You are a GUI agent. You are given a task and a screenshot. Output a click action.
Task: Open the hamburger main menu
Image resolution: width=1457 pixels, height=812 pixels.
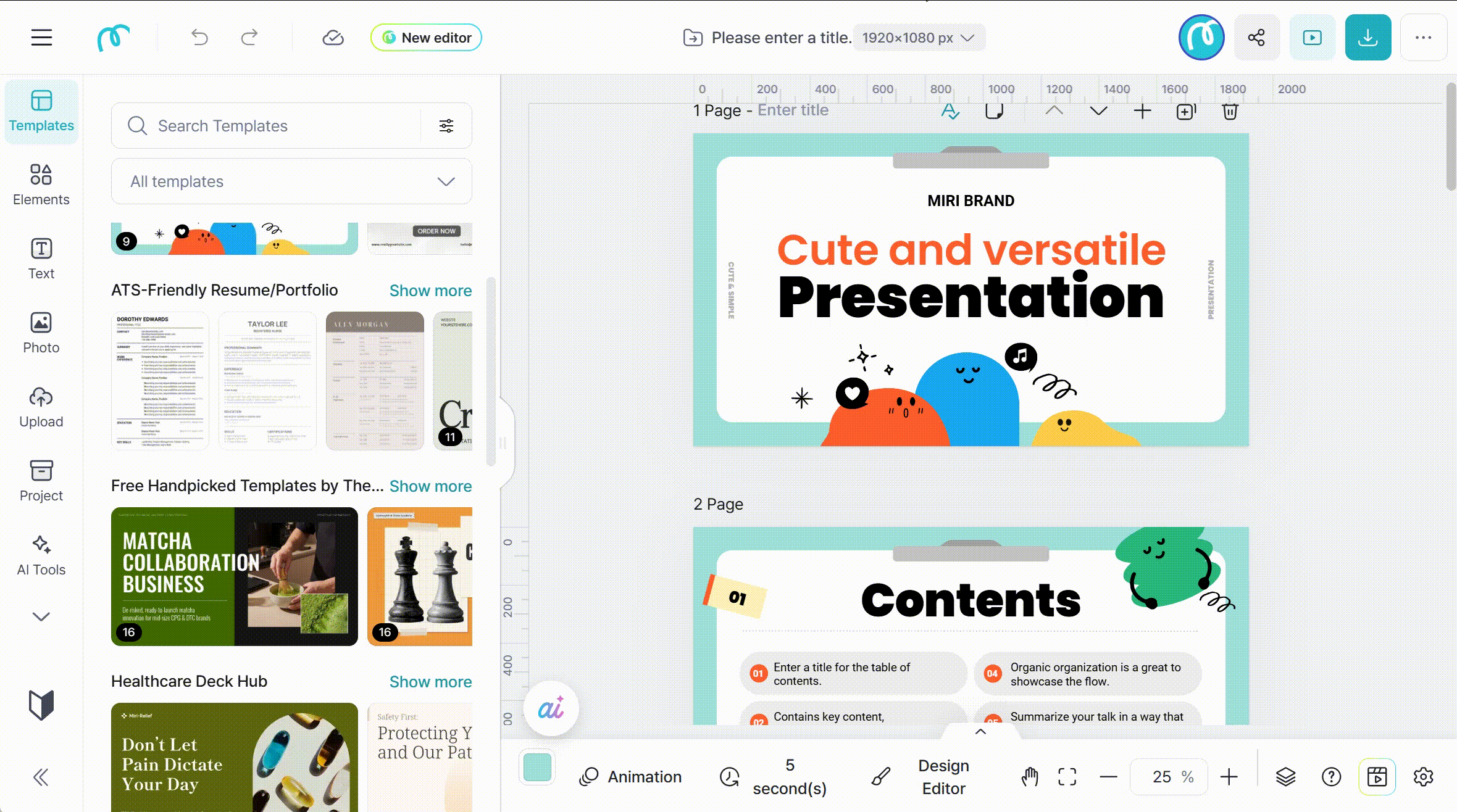[41, 38]
